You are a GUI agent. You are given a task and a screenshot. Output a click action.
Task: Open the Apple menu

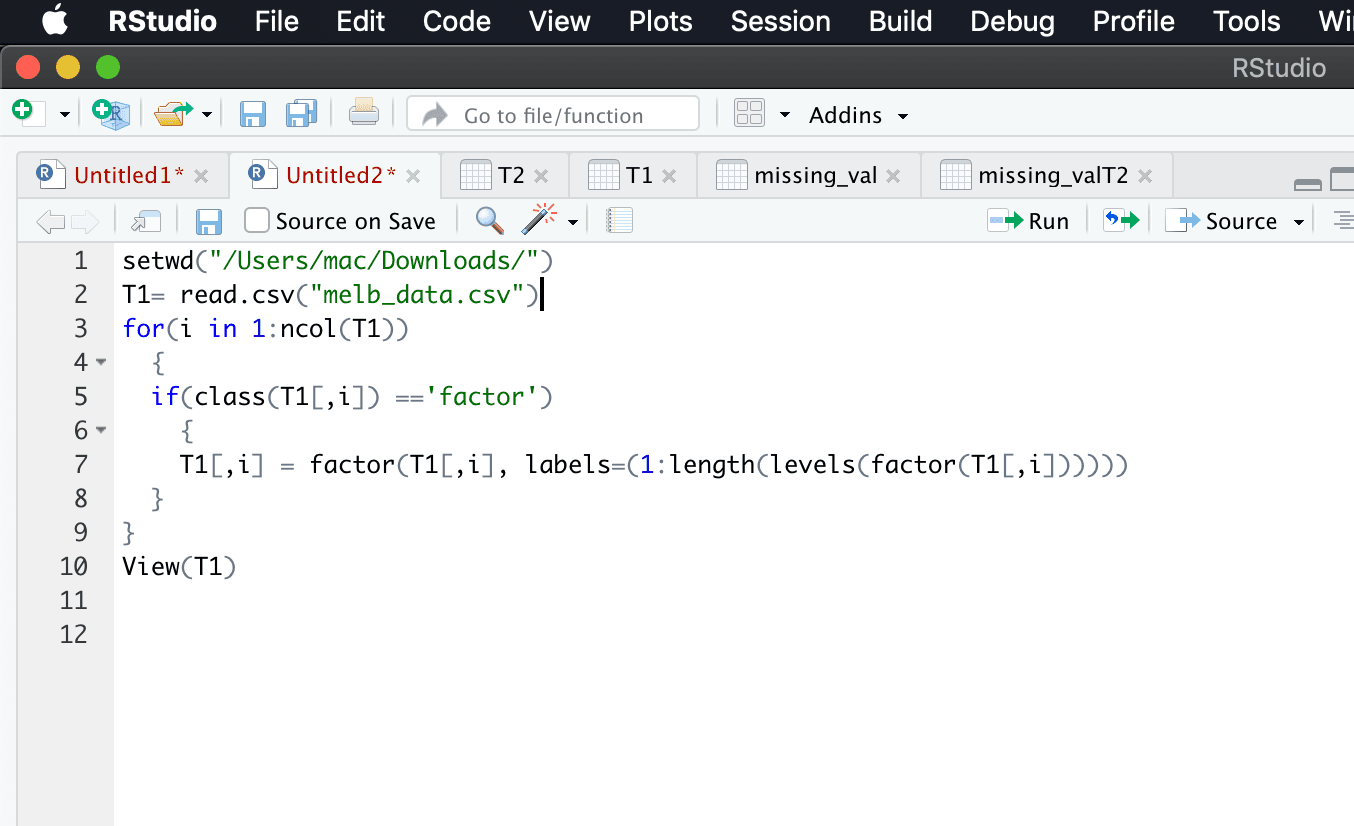55,20
